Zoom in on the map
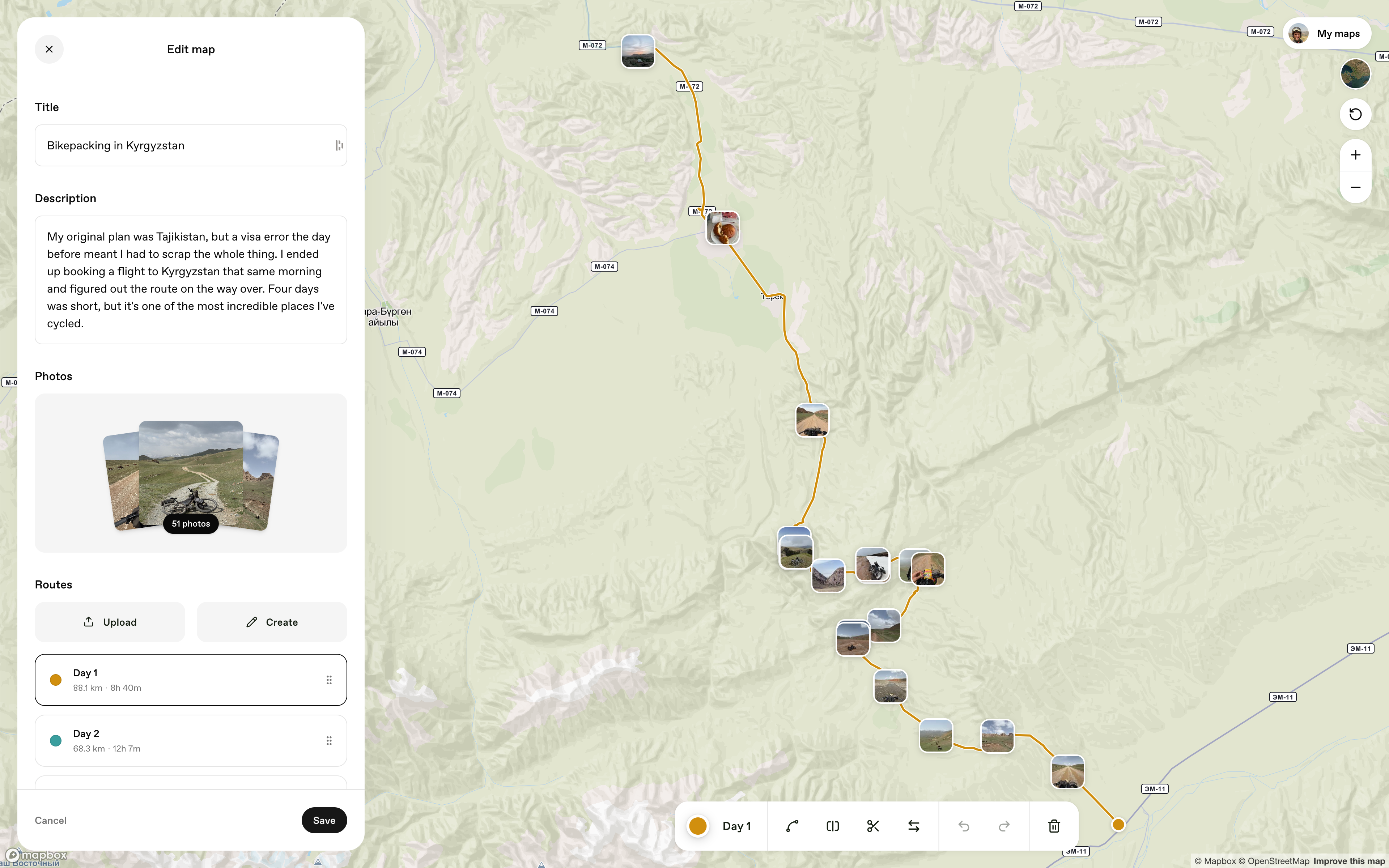This screenshot has width=1389, height=868. point(1355,154)
